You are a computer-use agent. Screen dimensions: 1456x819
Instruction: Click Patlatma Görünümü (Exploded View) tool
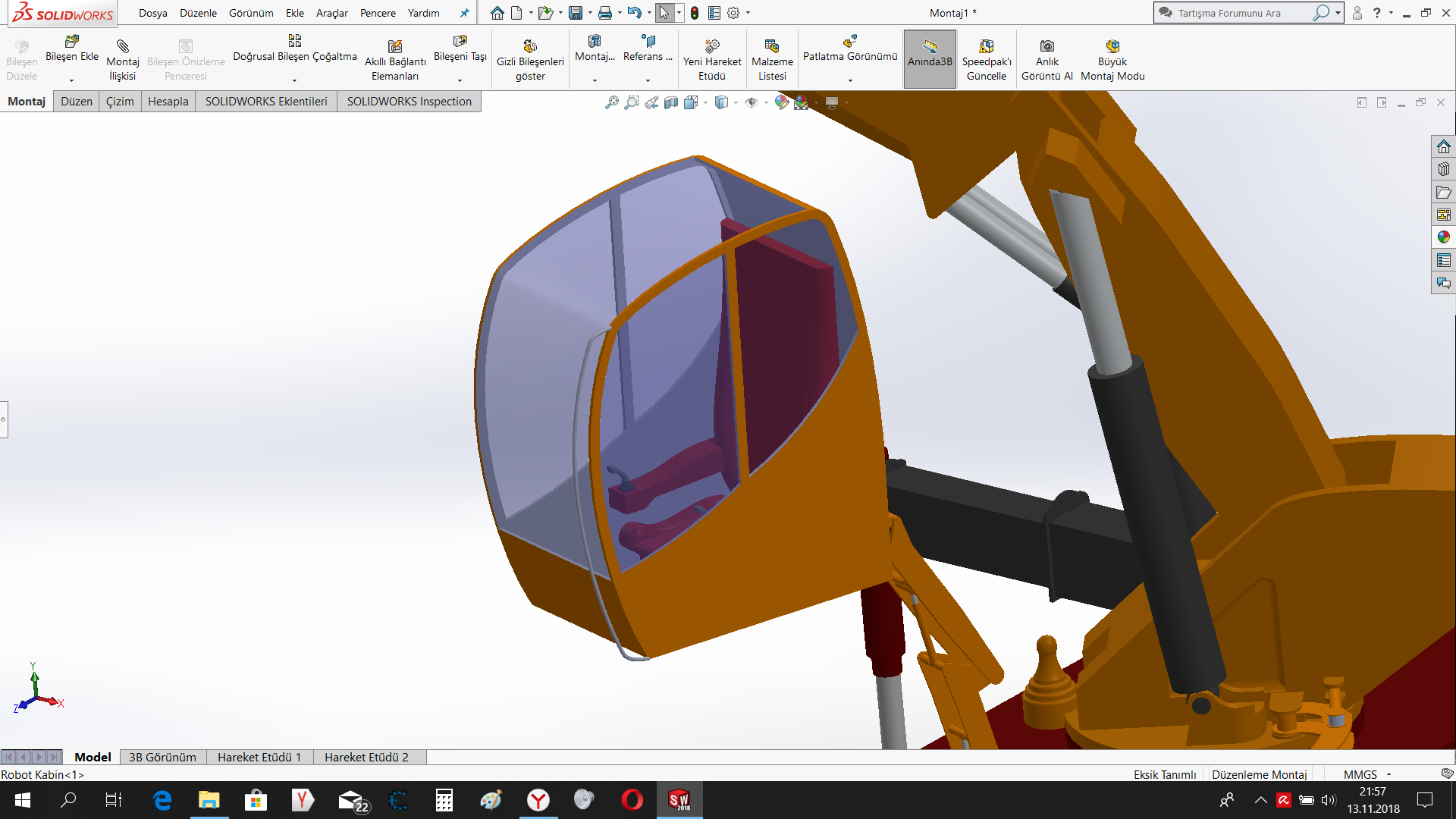click(850, 49)
